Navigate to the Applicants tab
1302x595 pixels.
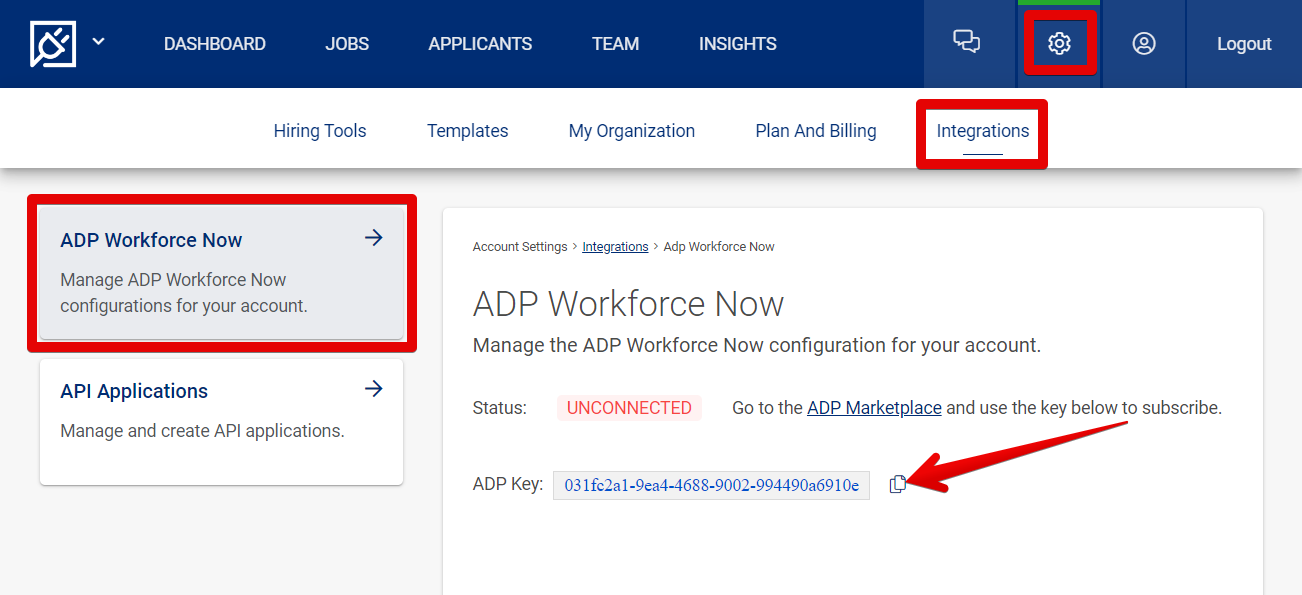point(479,43)
